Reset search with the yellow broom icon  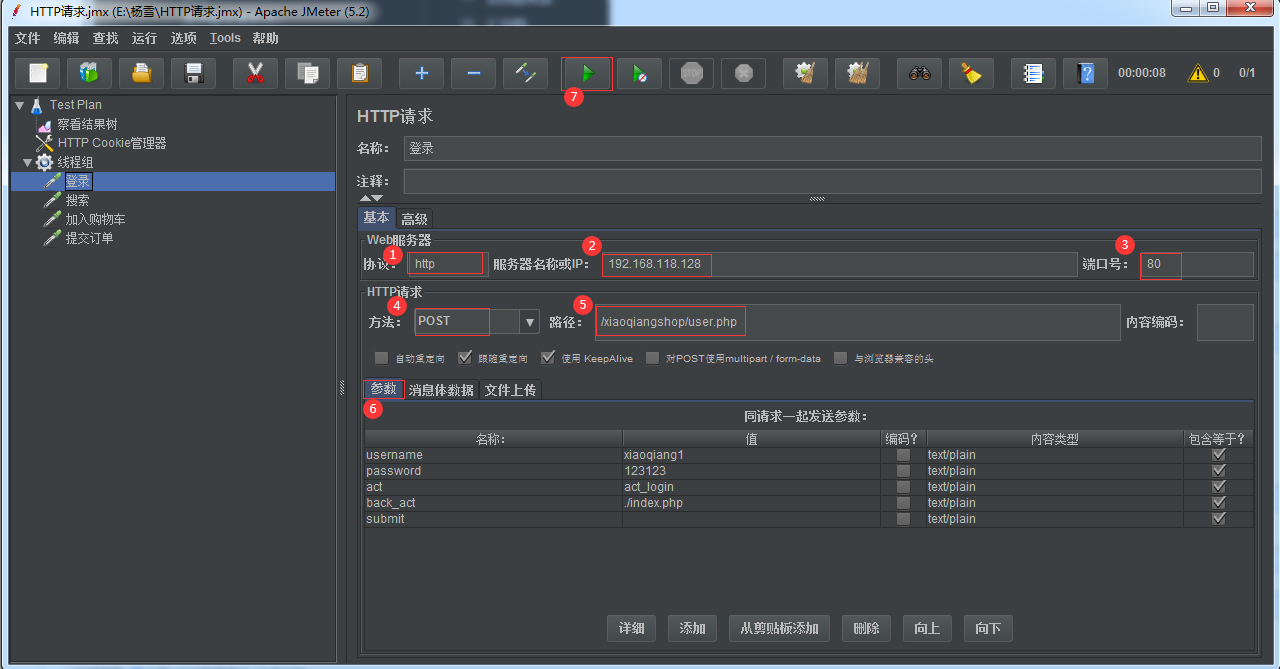[x=971, y=73]
